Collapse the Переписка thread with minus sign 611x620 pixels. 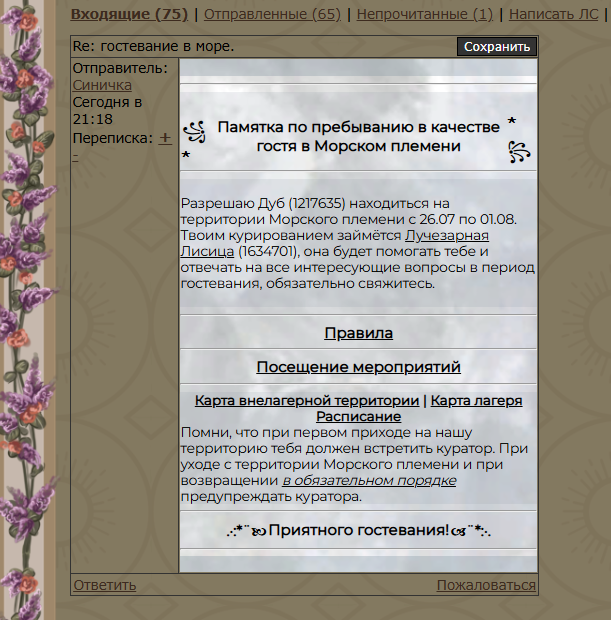point(76,155)
